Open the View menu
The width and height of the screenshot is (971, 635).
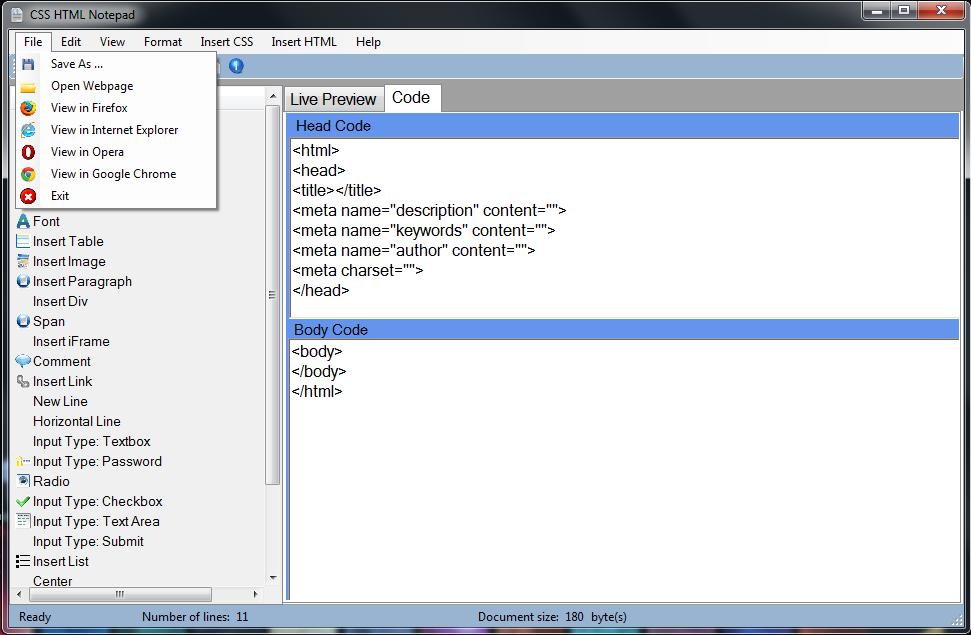[112, 42]
